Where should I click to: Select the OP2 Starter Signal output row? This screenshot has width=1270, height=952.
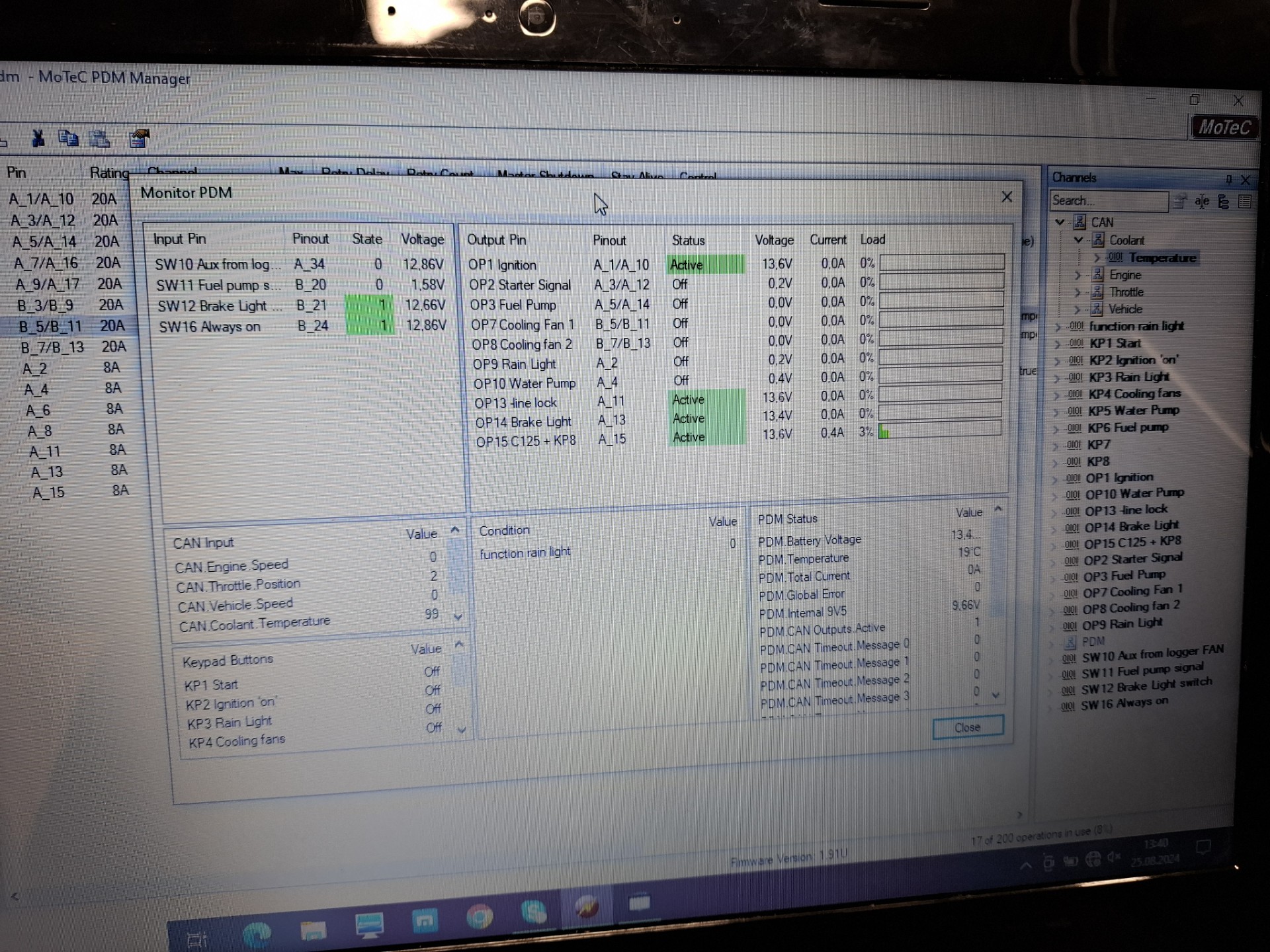coord(736,284)
